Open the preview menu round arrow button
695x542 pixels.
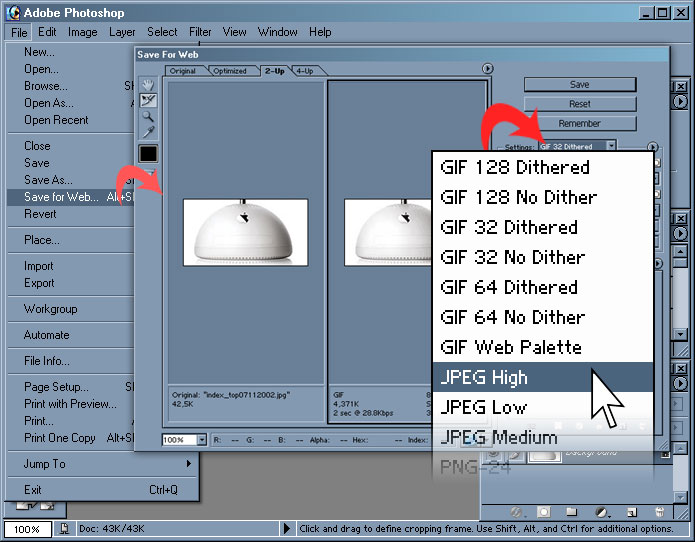click(487, 69)
